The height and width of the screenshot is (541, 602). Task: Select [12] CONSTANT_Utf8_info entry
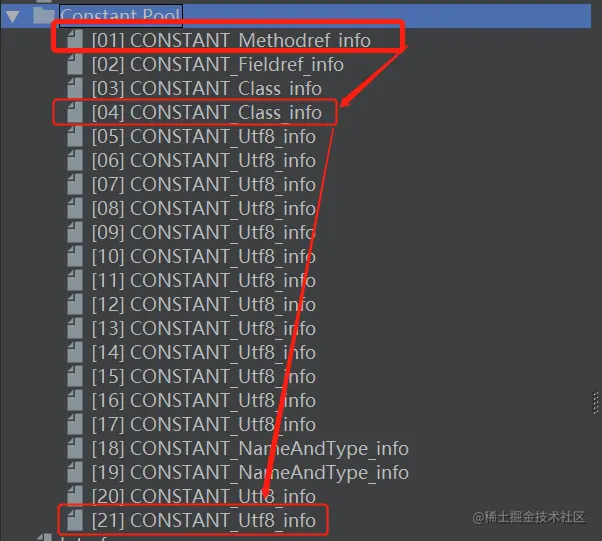click(x=203, y=304)
